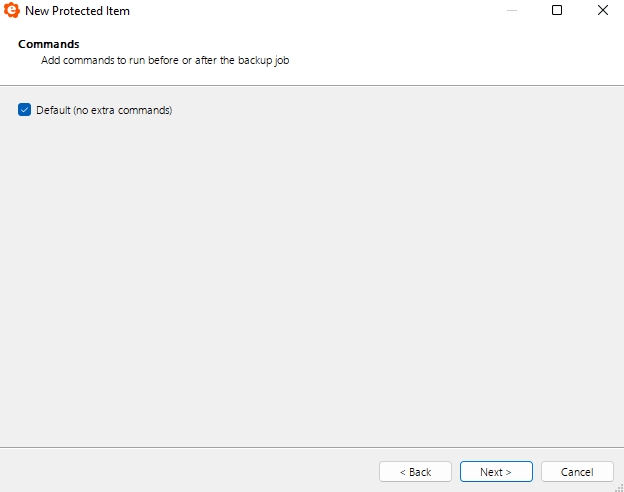This screenshot has height=492, width=624.
Task: Click the 'Default (no extra commands)' label text
Action: click(104, 110)
